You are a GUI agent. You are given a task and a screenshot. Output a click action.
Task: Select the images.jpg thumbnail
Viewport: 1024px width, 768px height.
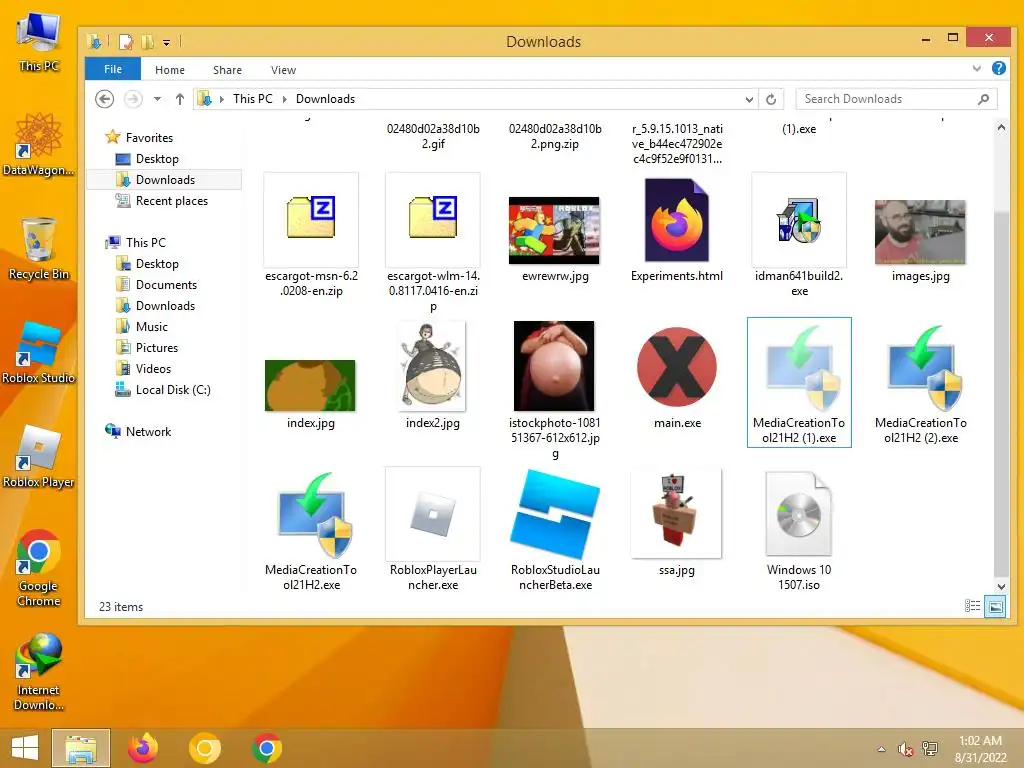[x=920, y=232]
